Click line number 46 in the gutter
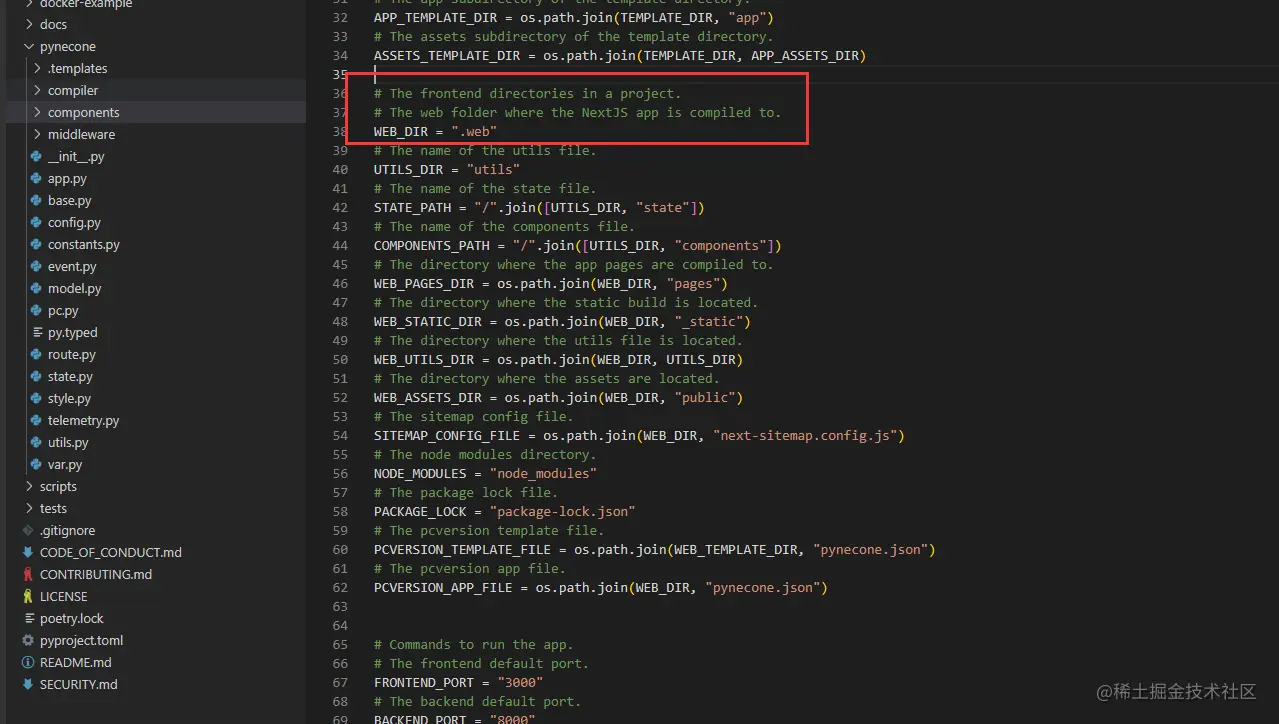1279x724 pixels. pos(340,283)
